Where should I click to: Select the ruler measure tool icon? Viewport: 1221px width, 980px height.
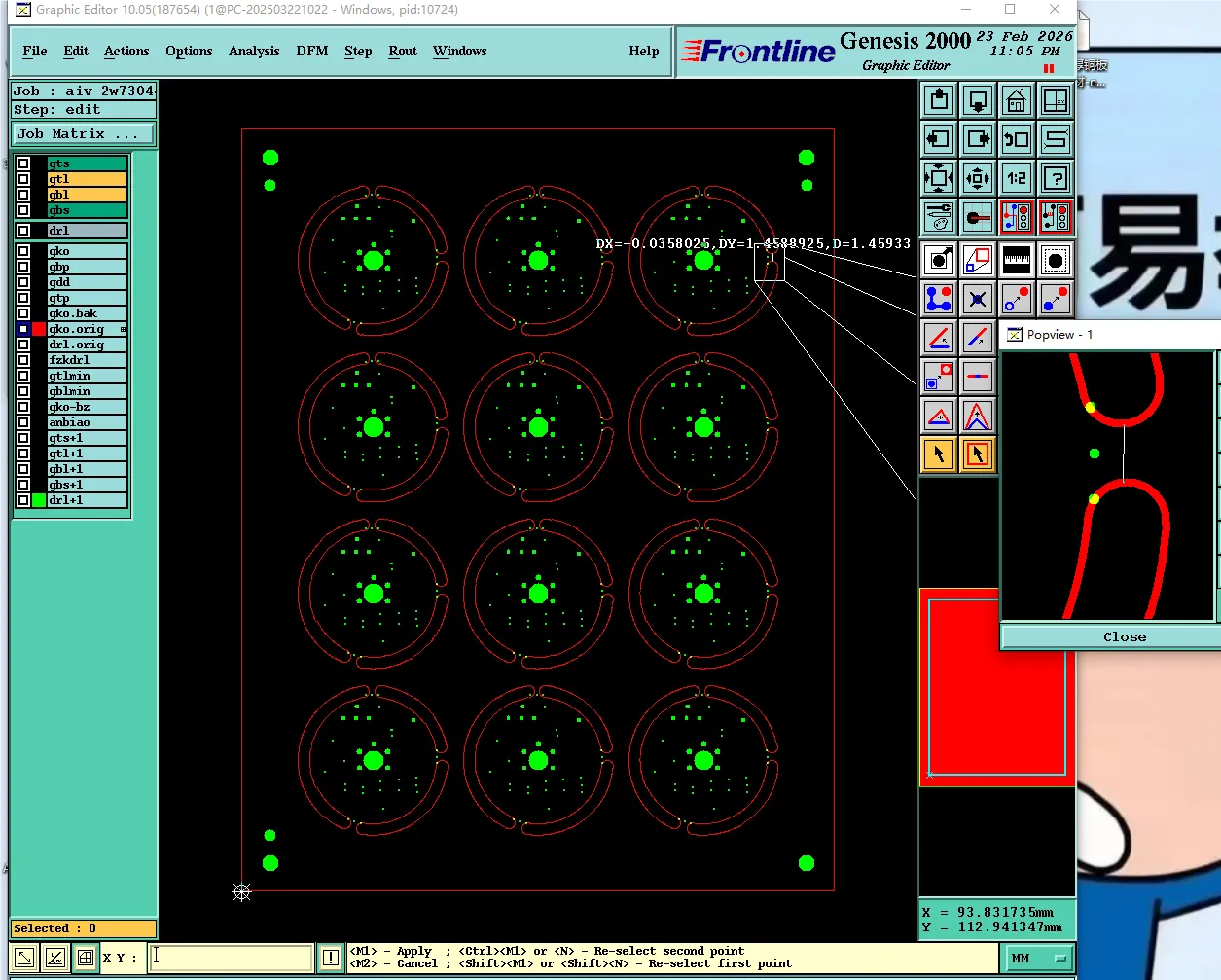[1017, 259]
